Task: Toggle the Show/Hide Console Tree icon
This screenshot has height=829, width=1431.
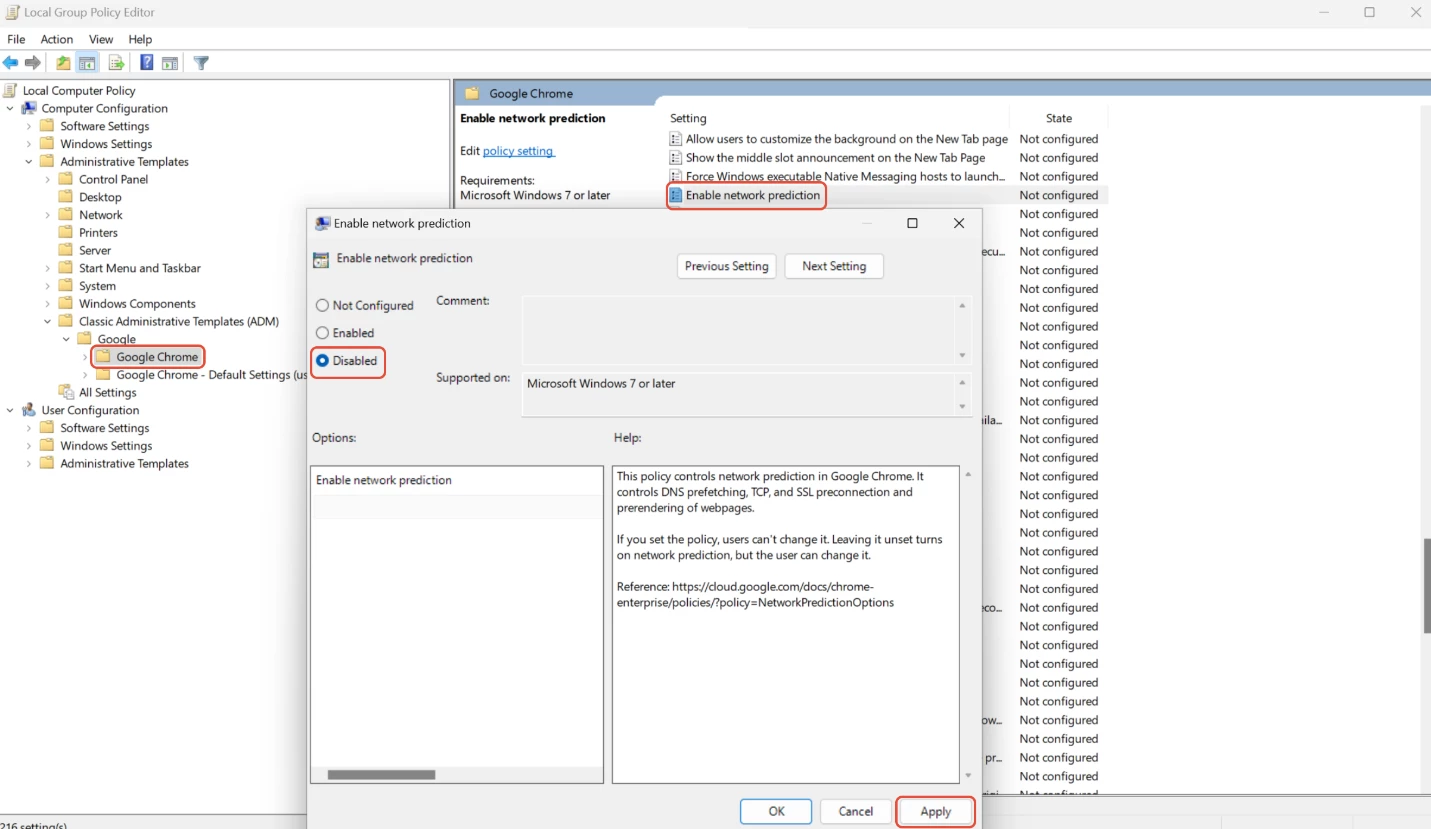Action: point(88,63)
